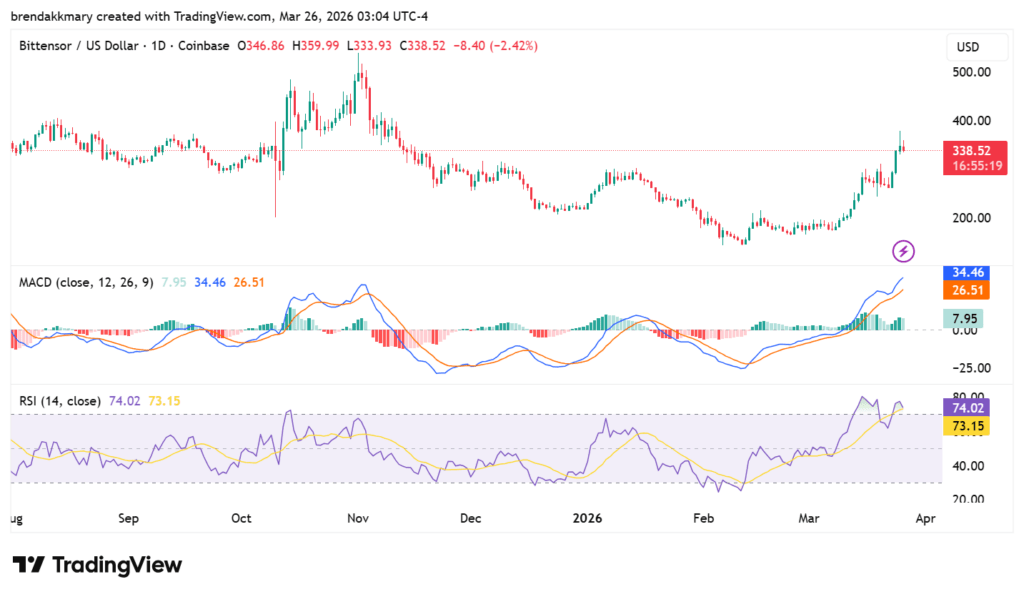This screenshot has width=1024, height=597.
Task: Click the high price value H359.99
Action: (x=314, y=45)
